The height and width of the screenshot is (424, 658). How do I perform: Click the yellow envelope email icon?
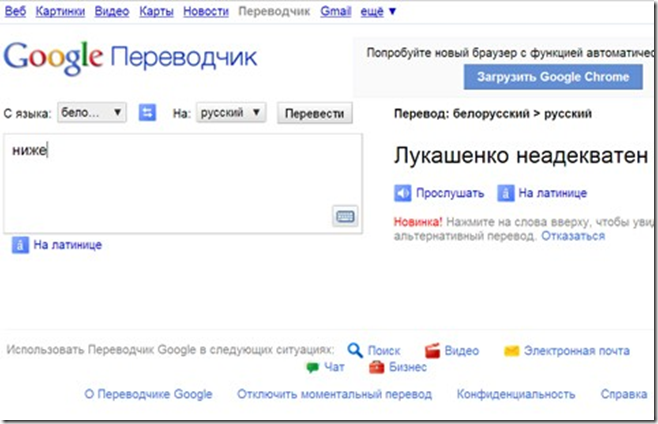pyautogui.click(x=512, y=351)
